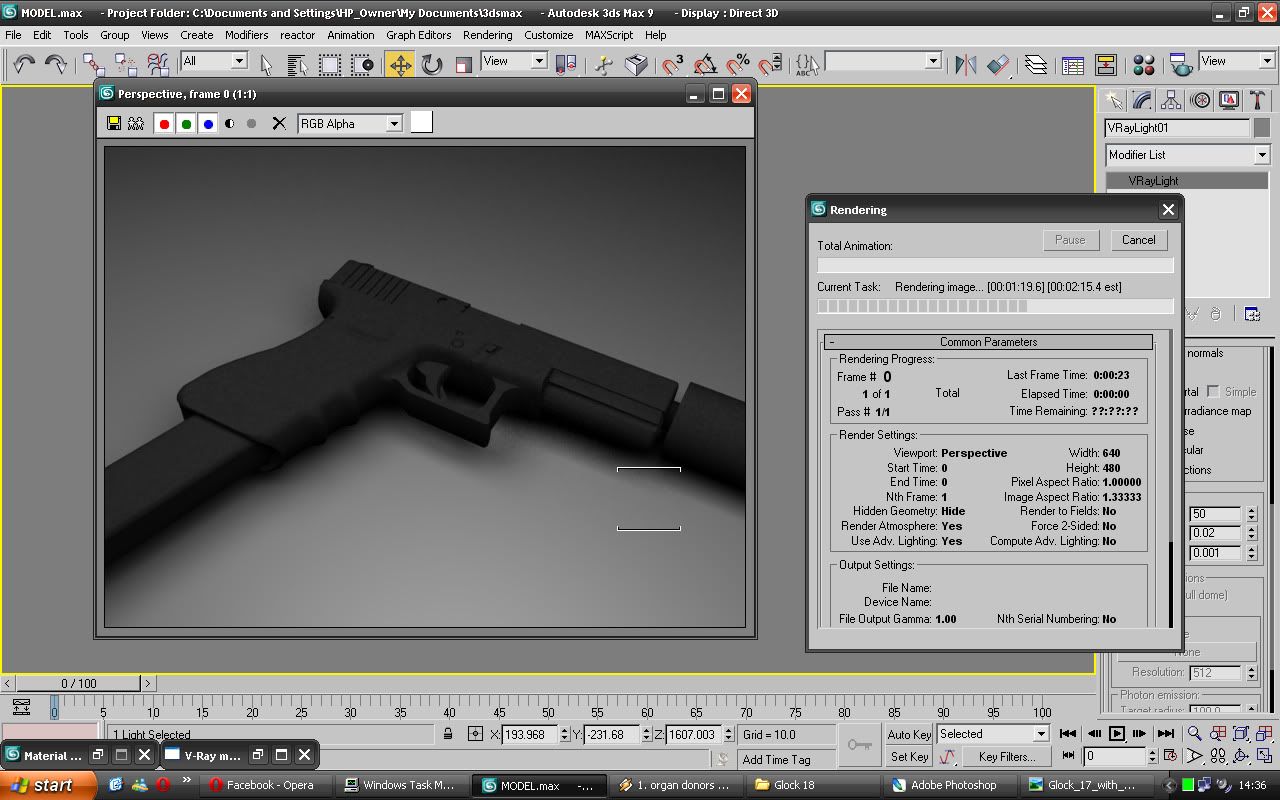This screenshot has height=800, width=1280.
Task: Click the Render Scene teapot icon
Action: coord(1181,64)
